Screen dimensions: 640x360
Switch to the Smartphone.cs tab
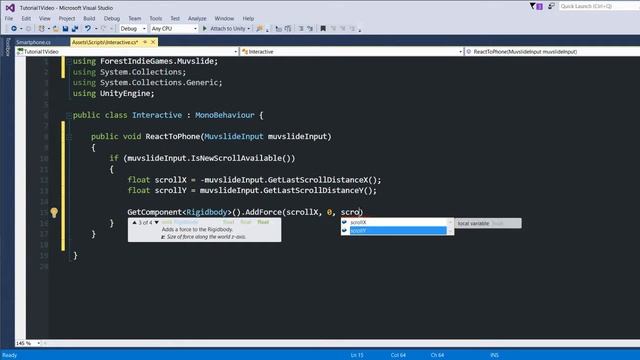click(x=33, y=42)
